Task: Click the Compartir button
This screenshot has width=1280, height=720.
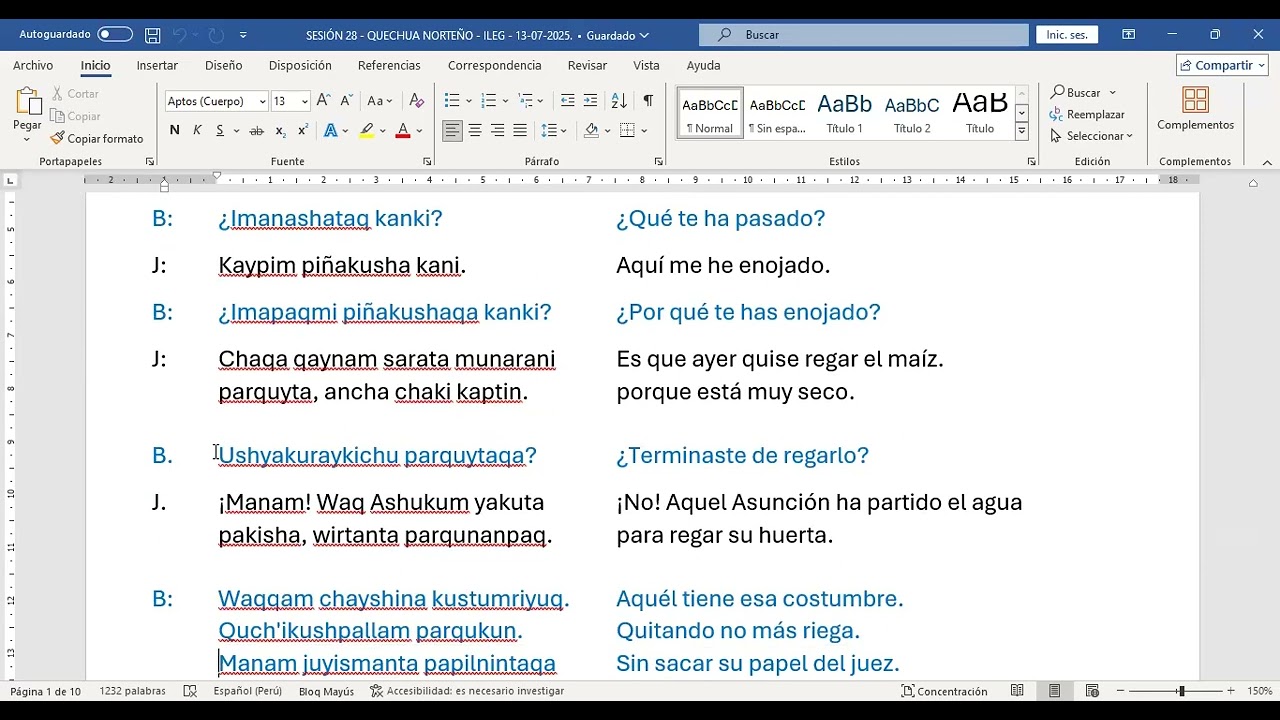Action: (x=1222, y=65)
